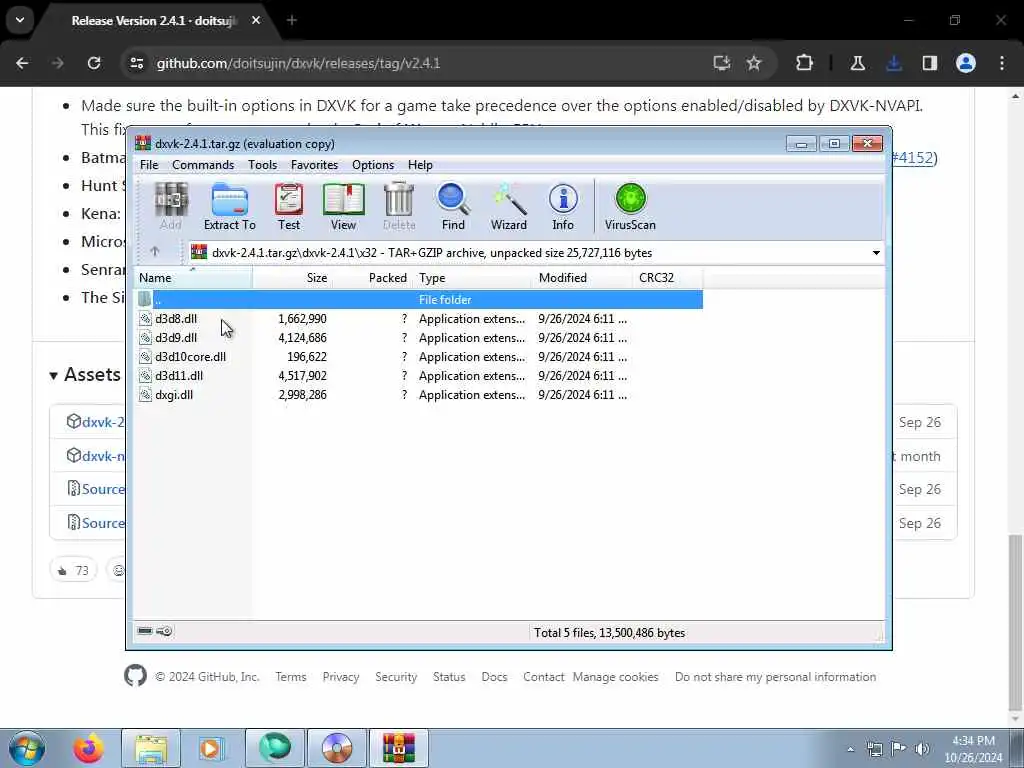
Task: Run VirusScan from the toolbar
Action: (630, 206)
